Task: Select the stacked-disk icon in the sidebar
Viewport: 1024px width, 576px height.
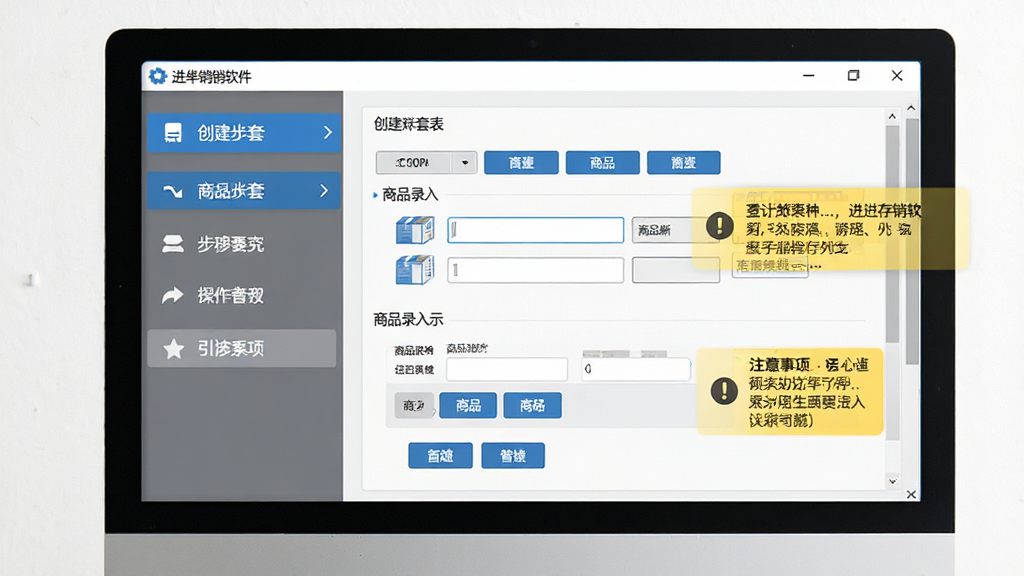Action: [x=173, y=244]
